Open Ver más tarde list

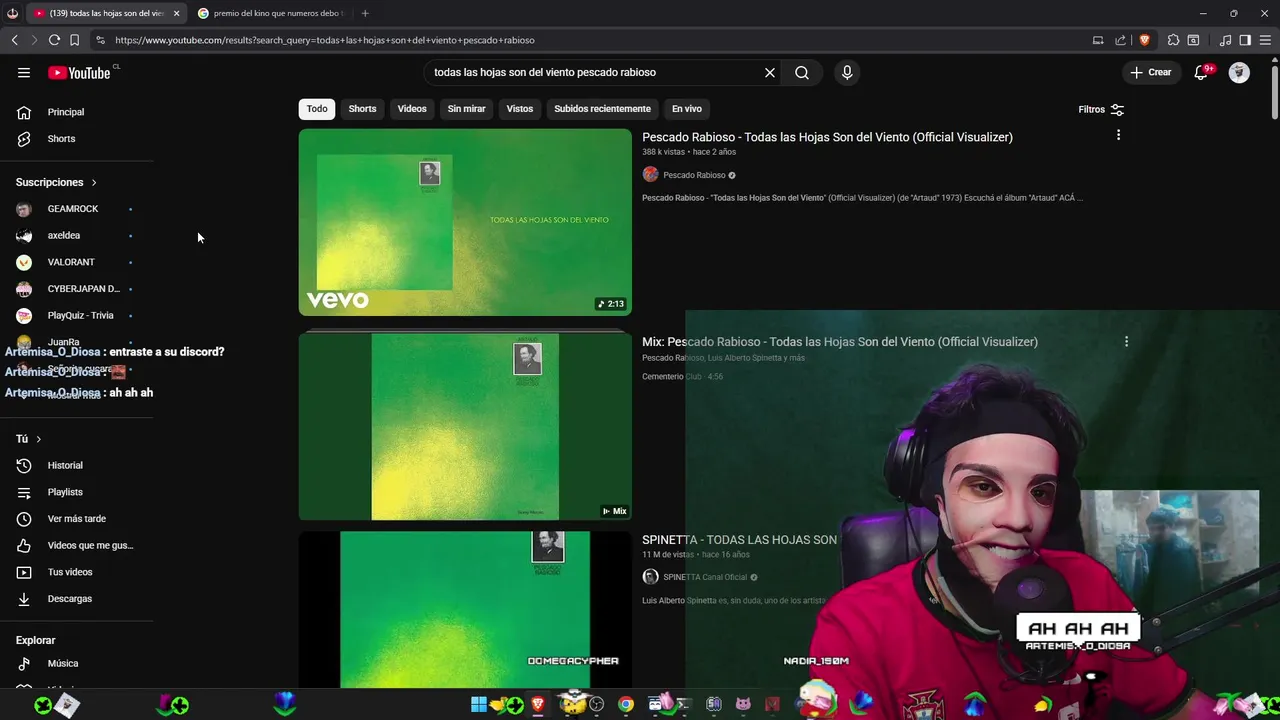(x=76, y=519)
